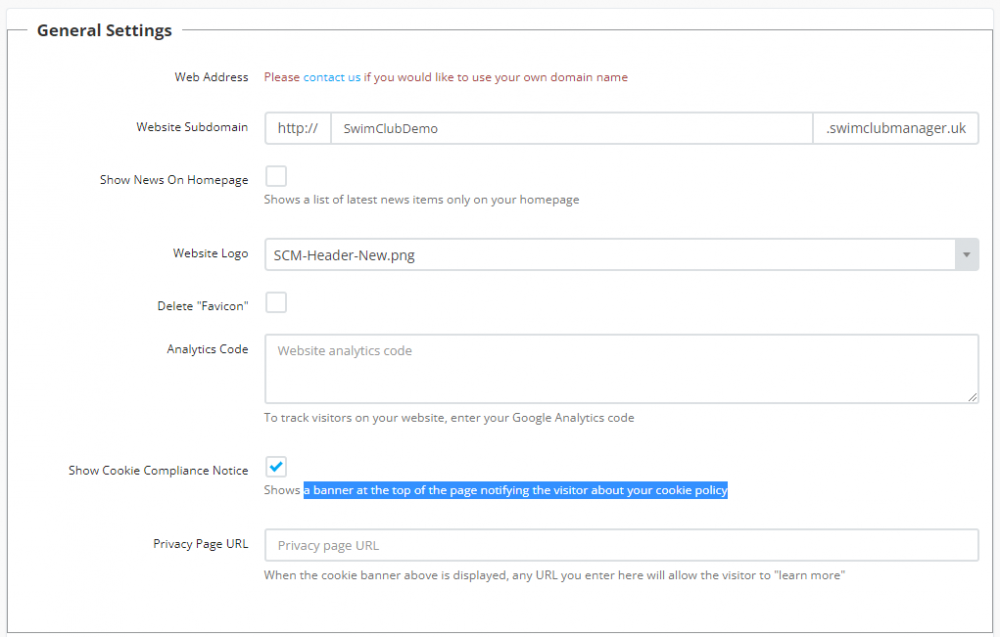
Task: Expand the Website Logo dropdown arrow
Action: pyautogui.click(x=966, y=255)
